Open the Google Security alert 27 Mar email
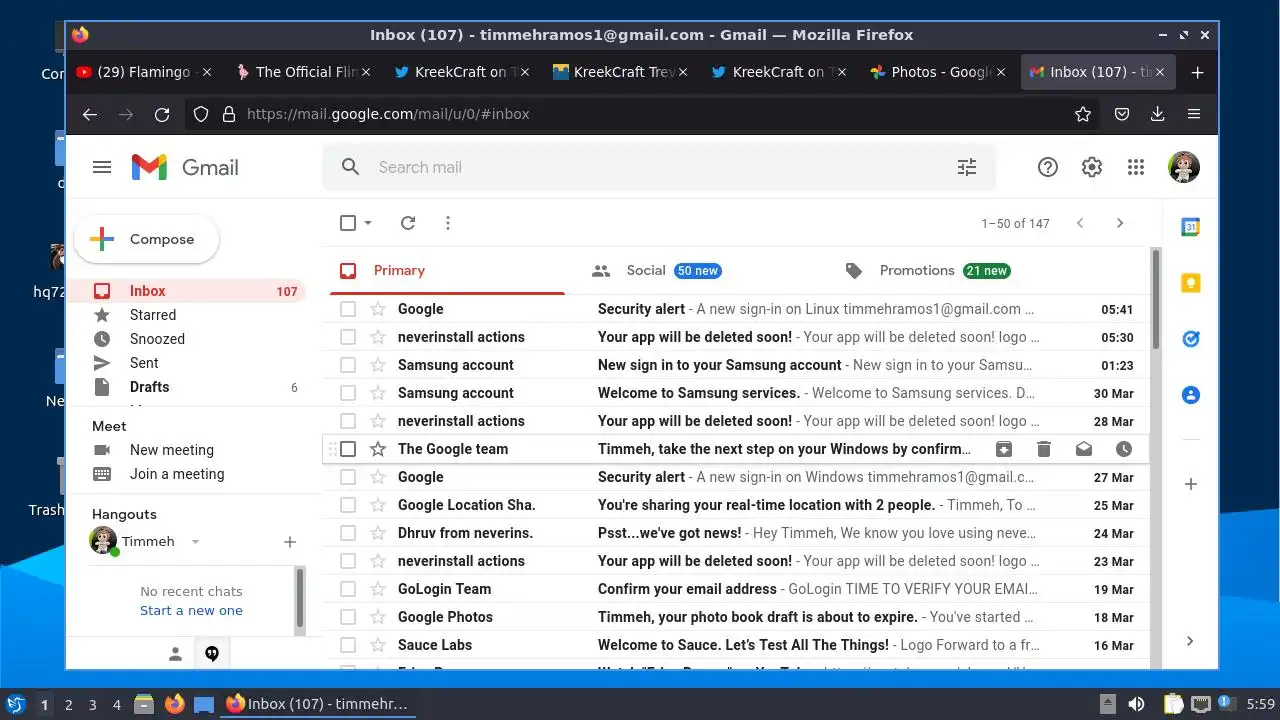Viewport: 1280px width, 720px height. click(736, 477)
